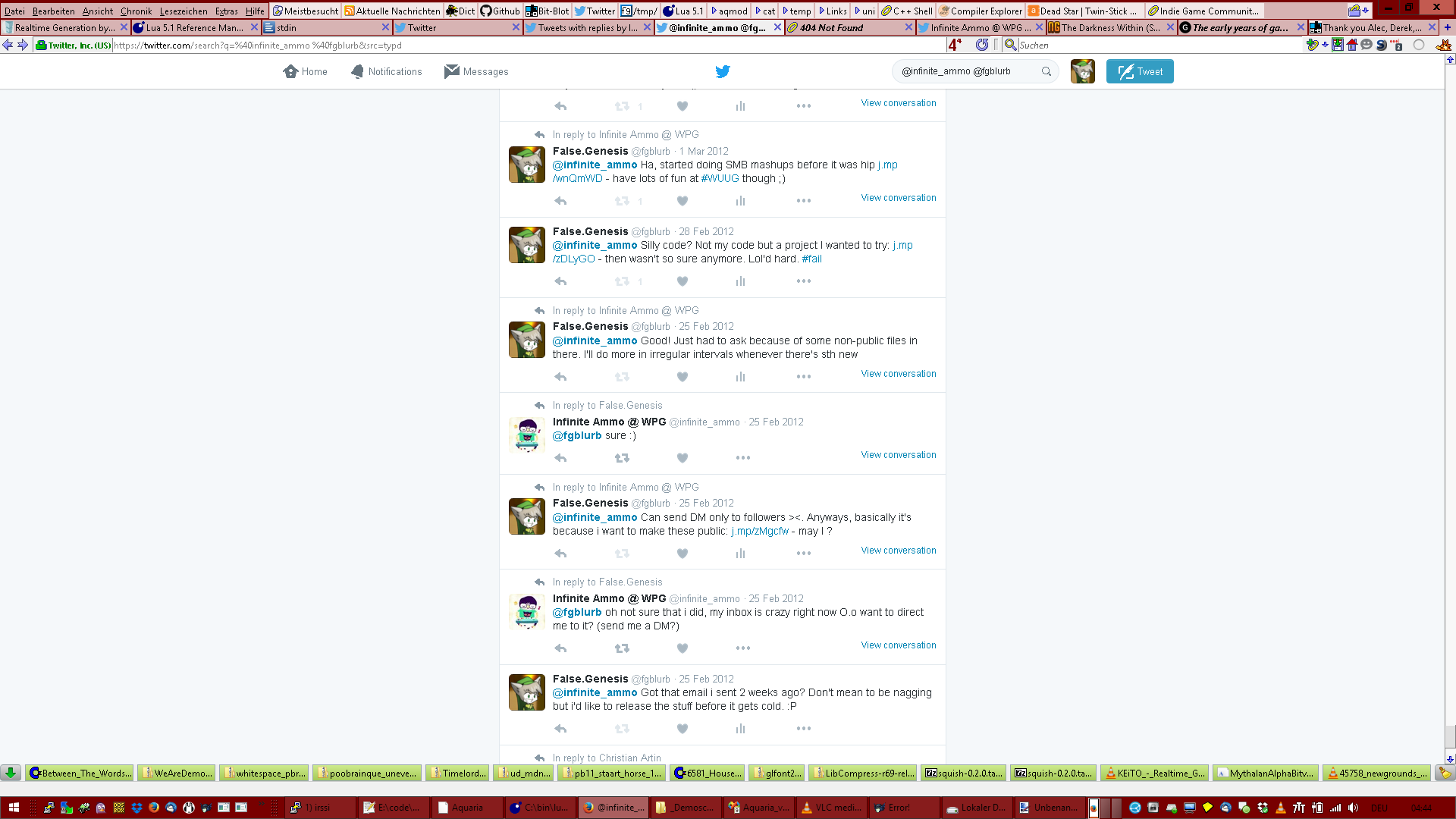Click the search magnifier icon in Twitter search box

click(x=1046, y=71)
